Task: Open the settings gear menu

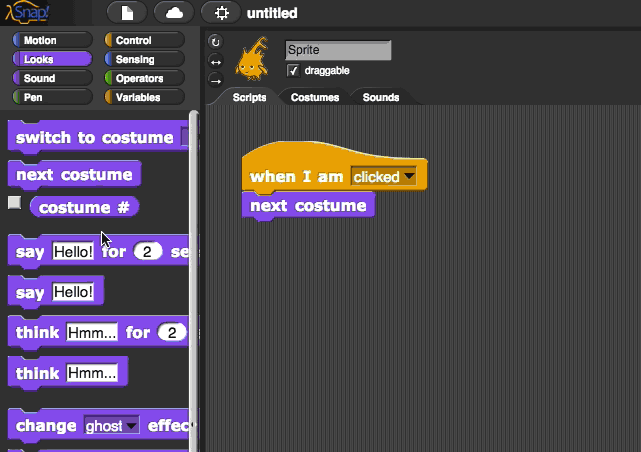Action: coord(221,13)
